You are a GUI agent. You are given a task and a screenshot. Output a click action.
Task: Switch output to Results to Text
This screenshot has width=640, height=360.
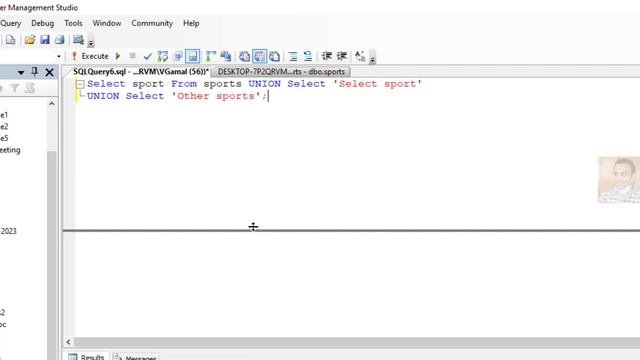(244, 56)
